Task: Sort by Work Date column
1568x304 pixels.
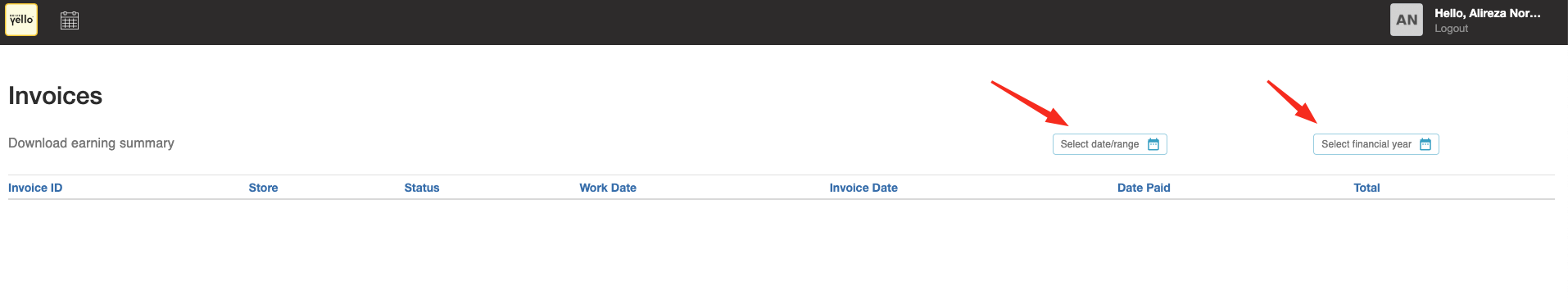Action: coord(608,188)
